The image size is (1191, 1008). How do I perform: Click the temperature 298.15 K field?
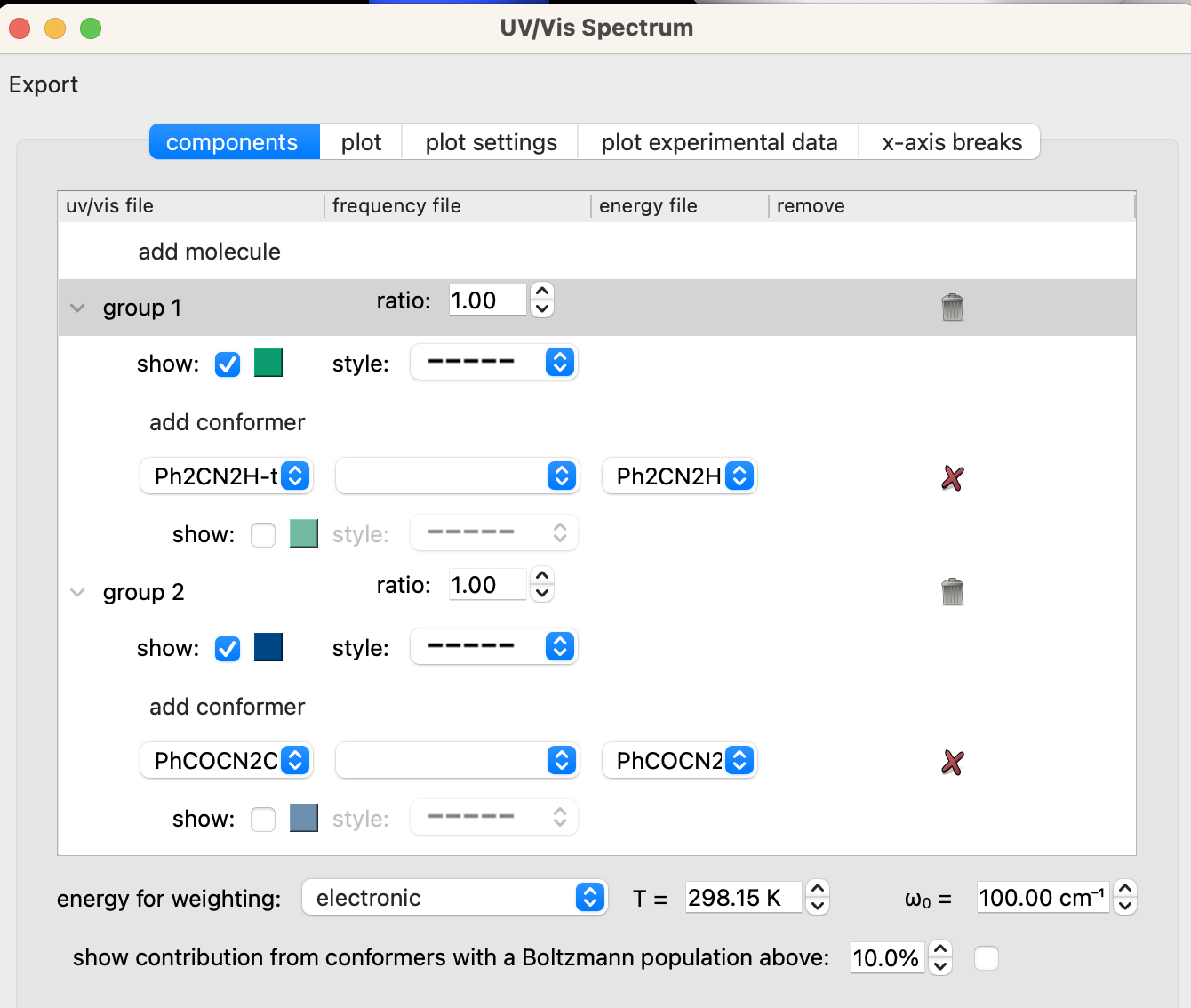(744, 898)
